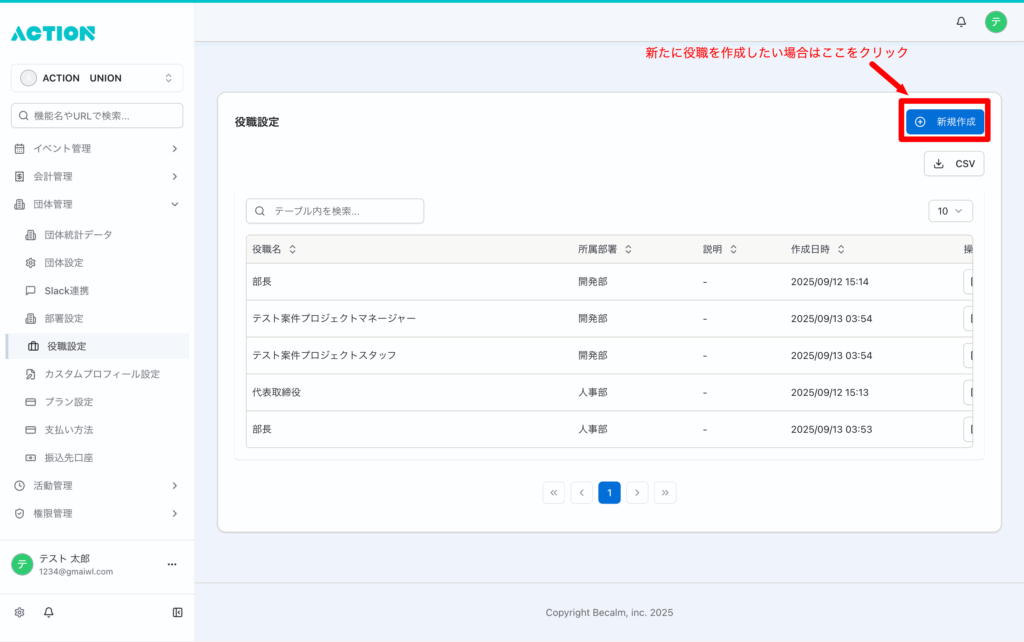Sort table by 役職名 column
The width and height of the screenshot is (1024, 642).
[x=292, y=249]
